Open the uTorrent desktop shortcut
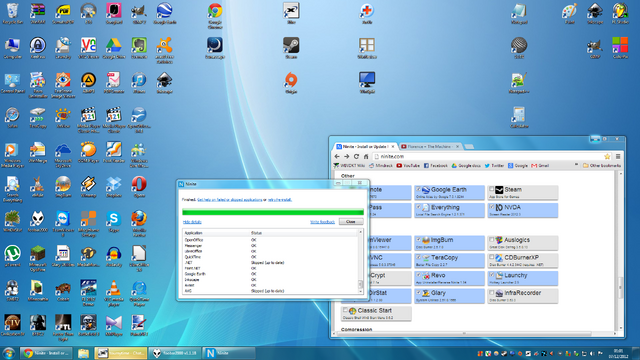Screen dimensions: 640x360 (12, 256)
